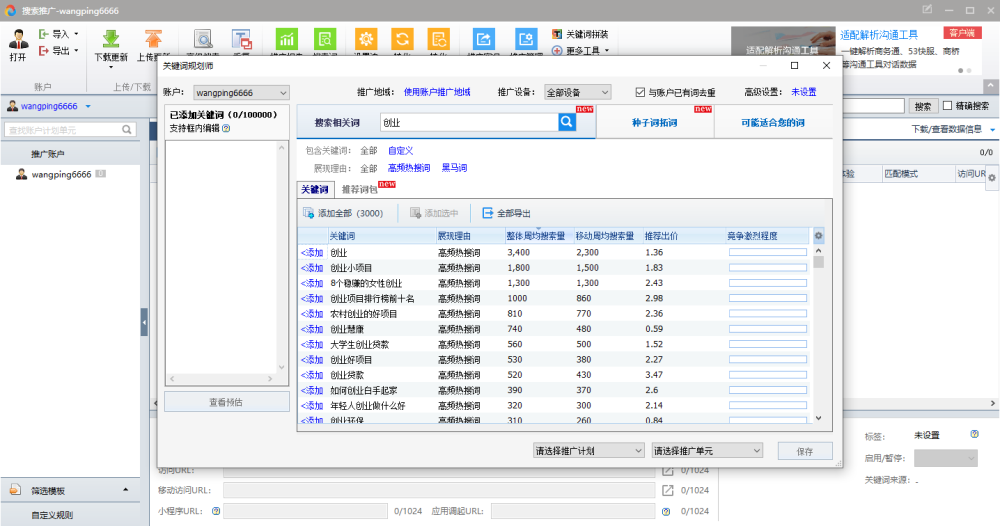Click the 搜索相关词 keyword input field
The width and height of the screenshot is (1000, 526).
click(469, 122)
